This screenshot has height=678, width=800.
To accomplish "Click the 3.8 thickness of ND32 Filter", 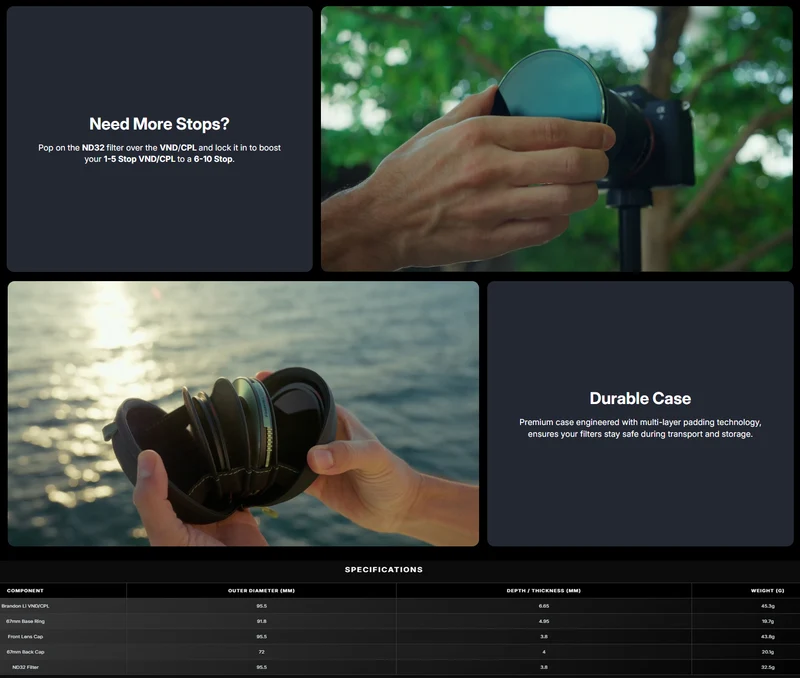I will (543, 667).
